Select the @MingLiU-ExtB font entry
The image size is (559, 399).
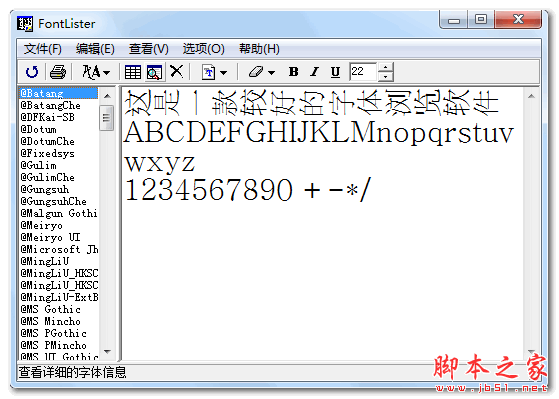point(58,297)
